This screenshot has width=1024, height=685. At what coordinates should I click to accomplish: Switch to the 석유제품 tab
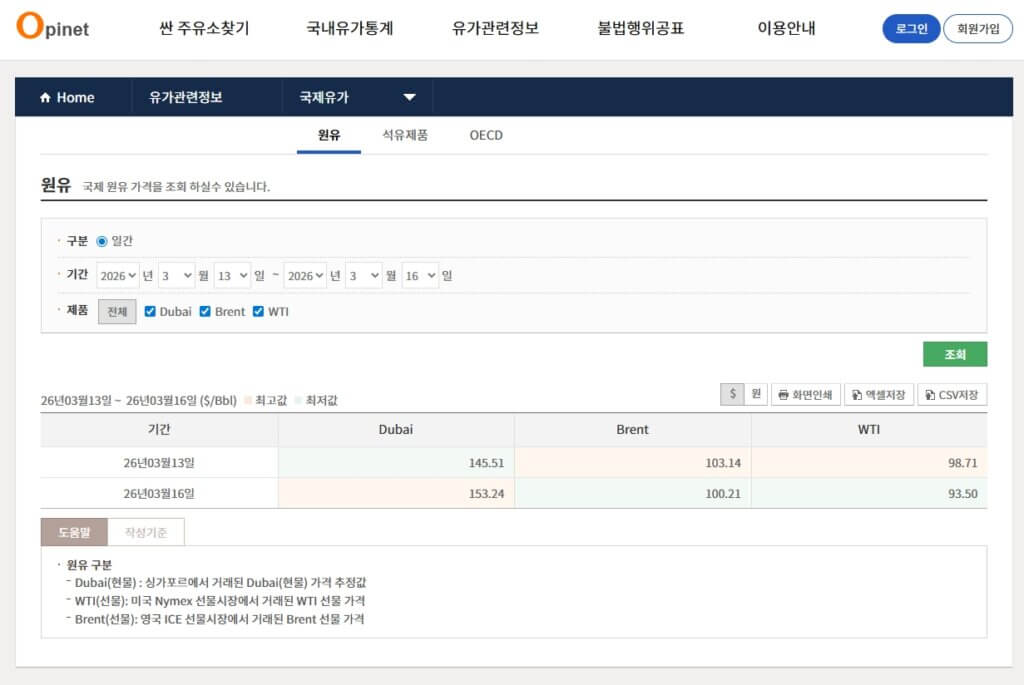pos(406,135)
